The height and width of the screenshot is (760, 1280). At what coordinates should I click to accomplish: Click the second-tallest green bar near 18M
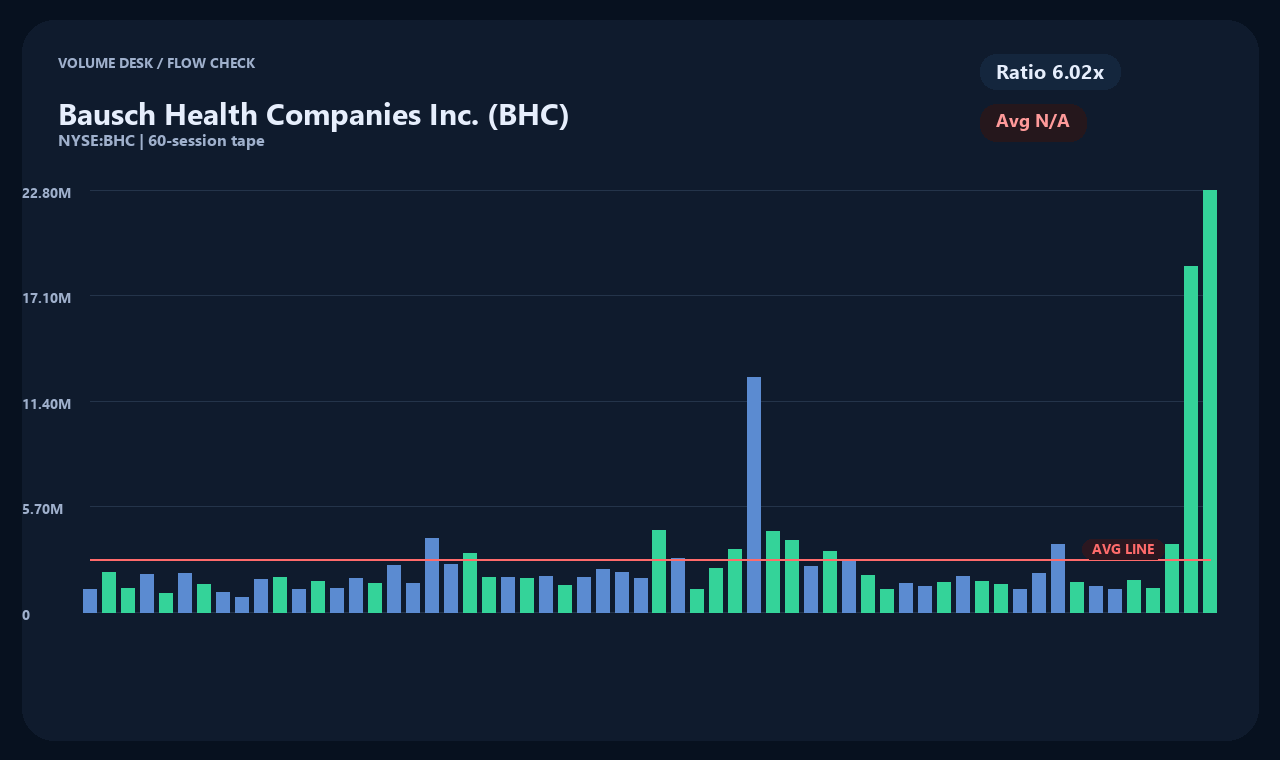click(x=1191, y=439)
